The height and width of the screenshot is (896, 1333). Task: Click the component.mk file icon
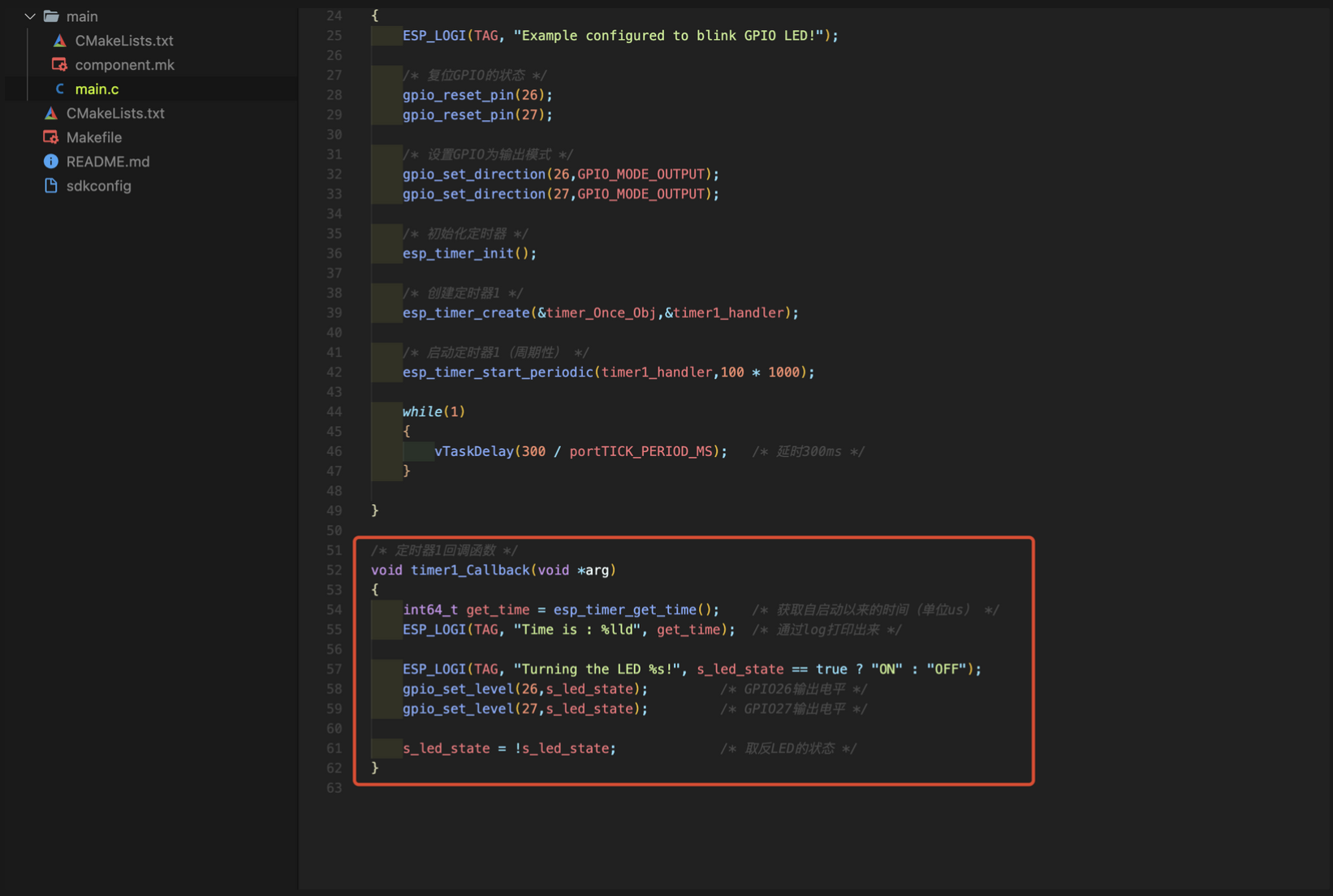(59, 64)
